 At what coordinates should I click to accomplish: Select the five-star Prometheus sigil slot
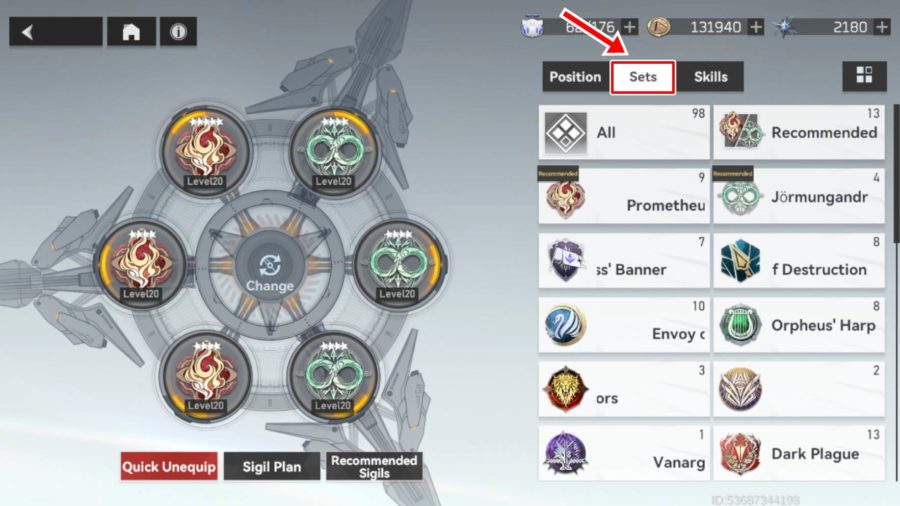[x=205, y=151]
